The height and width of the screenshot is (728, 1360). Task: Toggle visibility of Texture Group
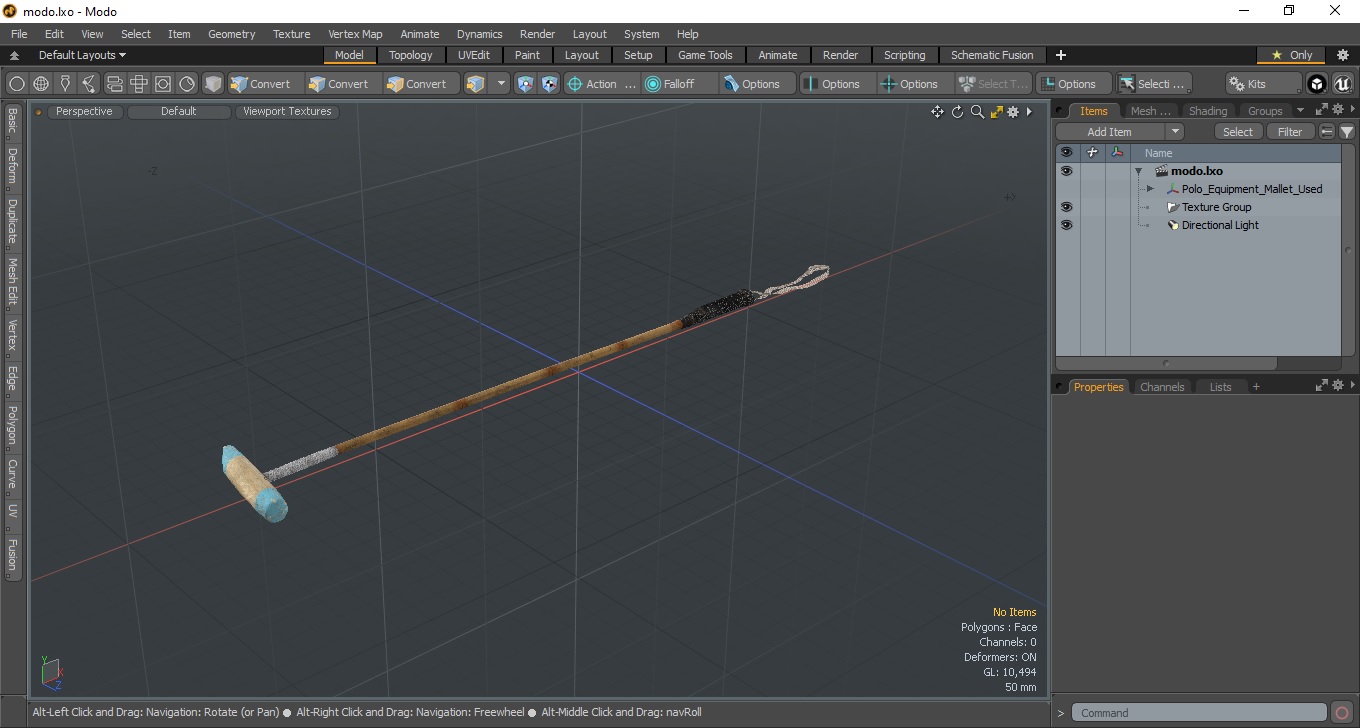point(1066,207)
